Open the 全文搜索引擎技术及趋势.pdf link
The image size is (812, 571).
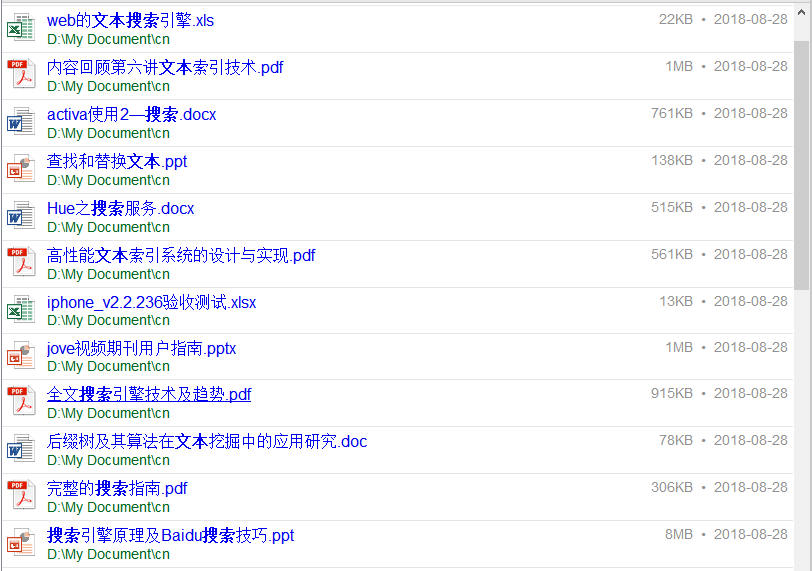pyautogui.click(x=149, y=394)
